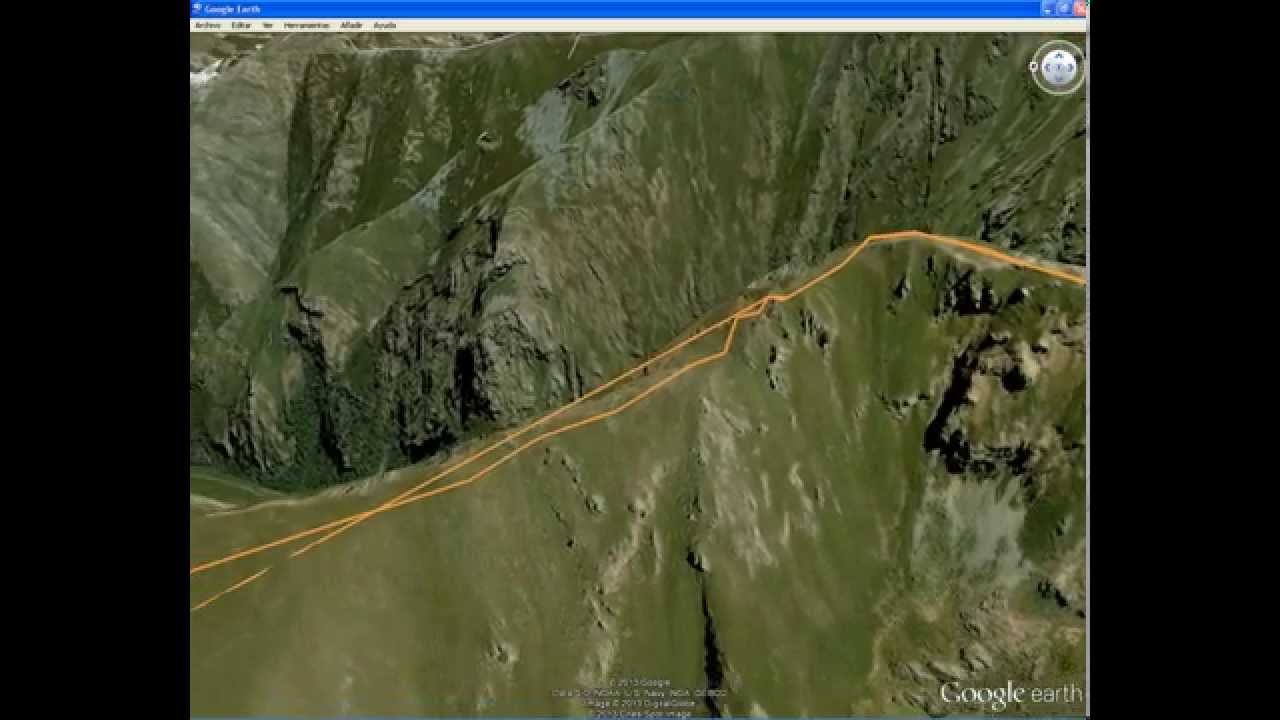Click the Google Earth icon in the title bar
The height and width of the screenshot is (720, 1280).
click(x=197, y=8)
